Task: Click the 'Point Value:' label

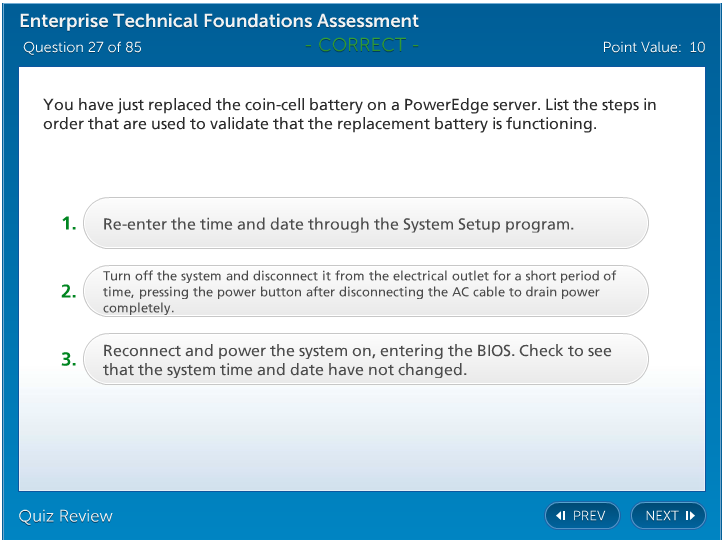Action: (642, 47)
